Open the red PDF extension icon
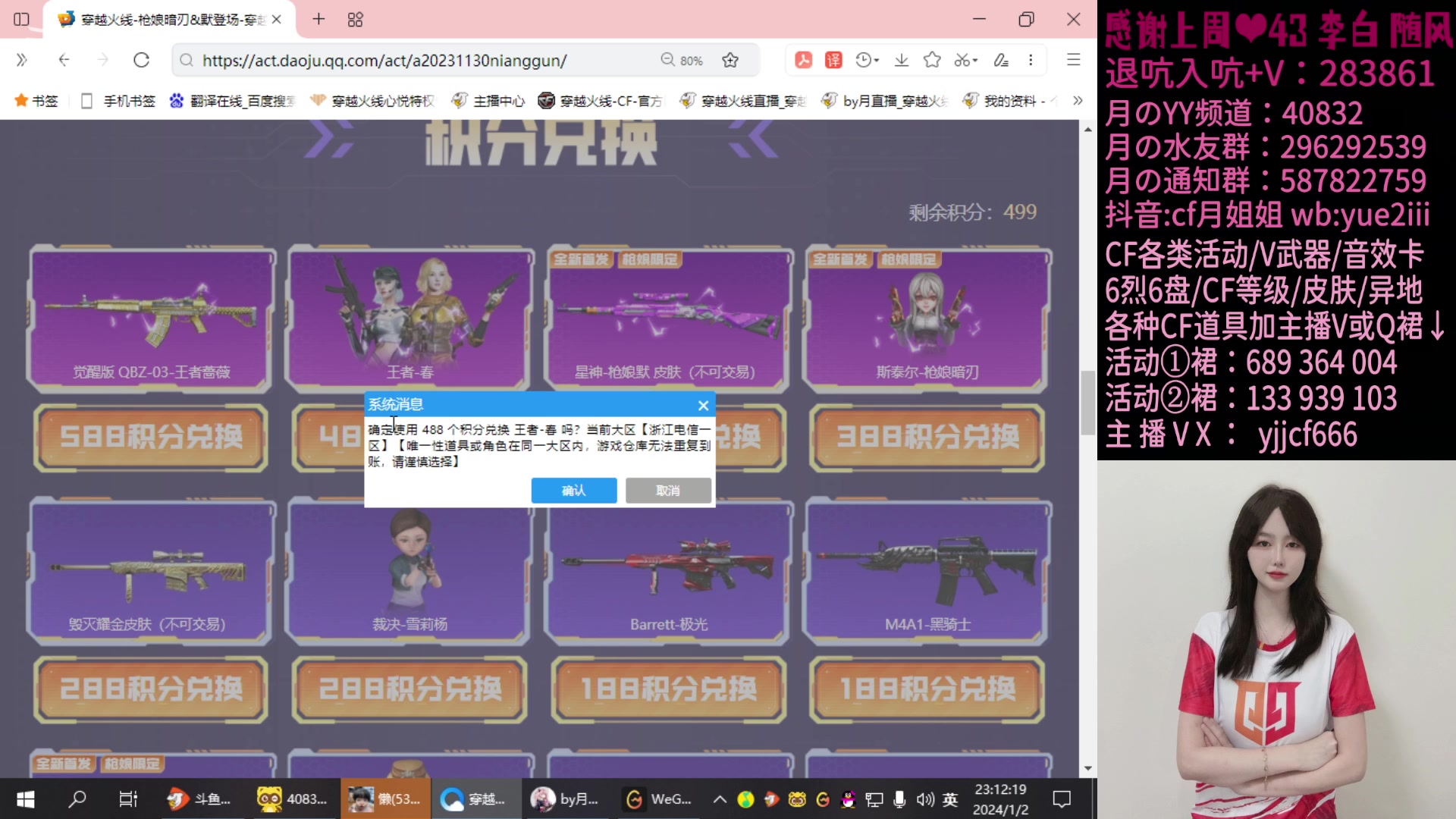This screenshot has width=1456, height=819. 803,60
